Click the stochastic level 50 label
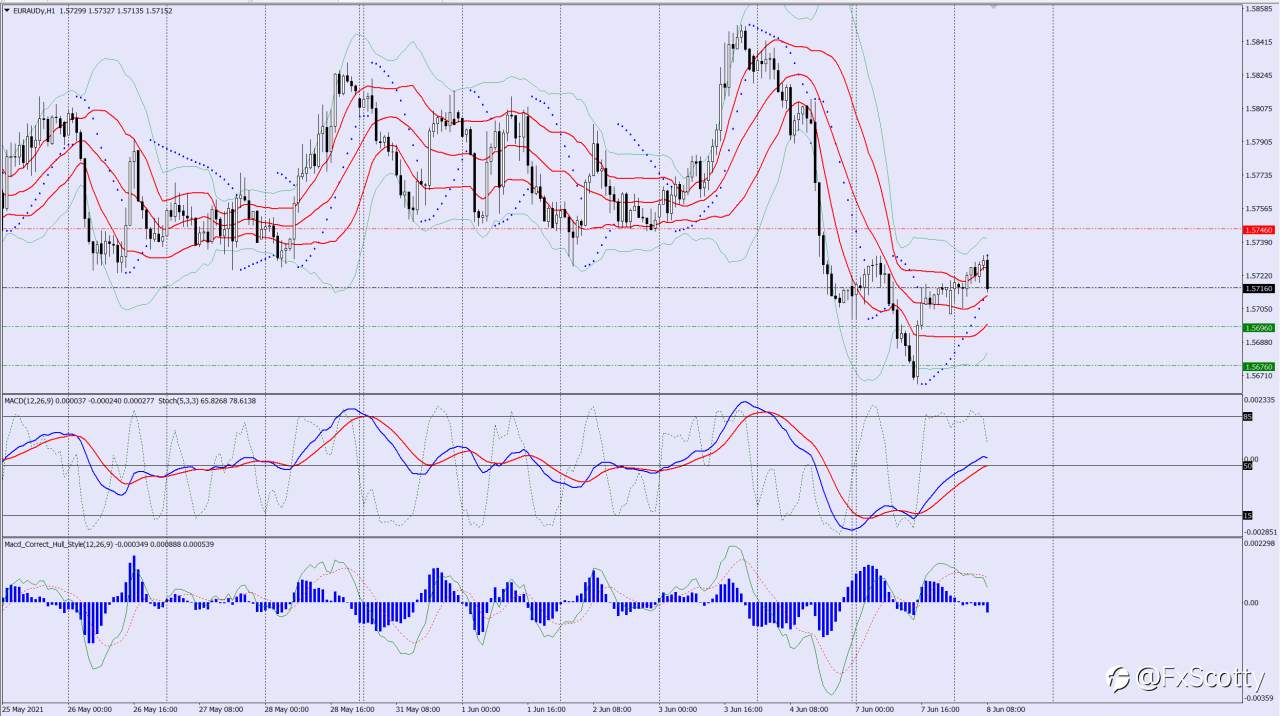1280x716 pixels. click(1247, 466)
